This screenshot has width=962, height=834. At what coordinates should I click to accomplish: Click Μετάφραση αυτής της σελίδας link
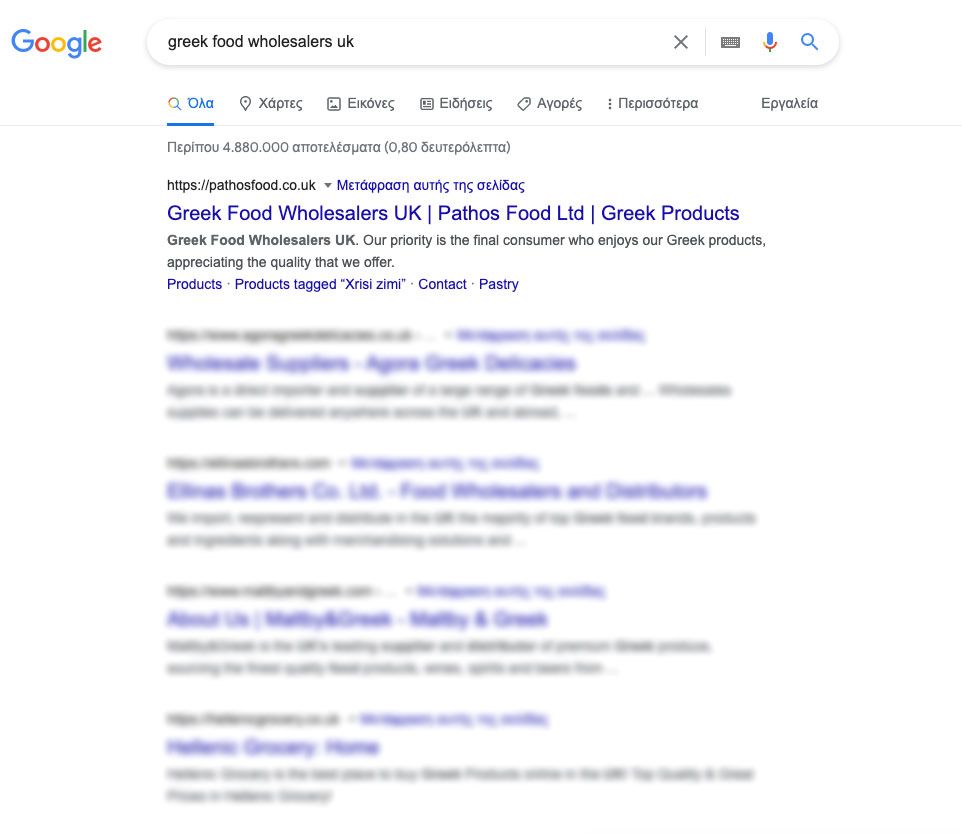[x=430, y=185]
